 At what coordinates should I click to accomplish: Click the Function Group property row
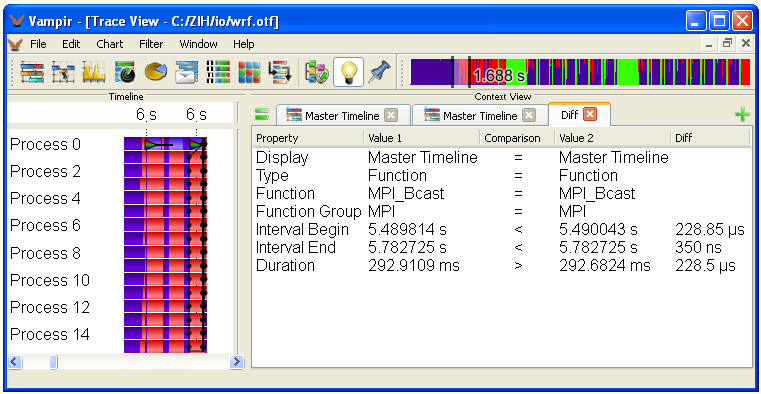[501, 212]
